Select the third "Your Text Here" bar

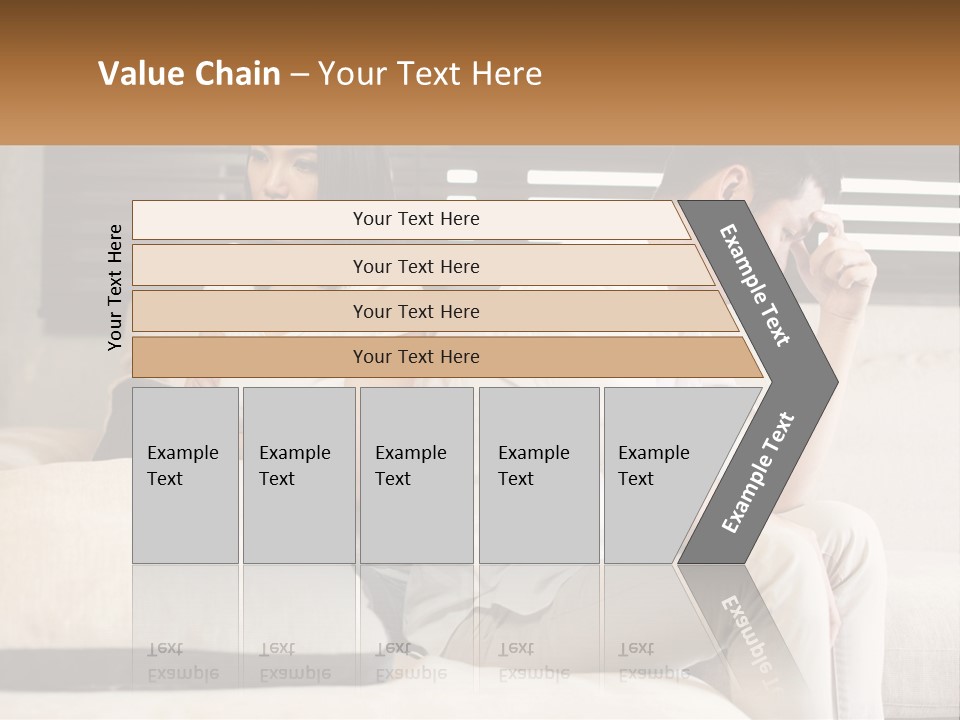coord(415,312)
